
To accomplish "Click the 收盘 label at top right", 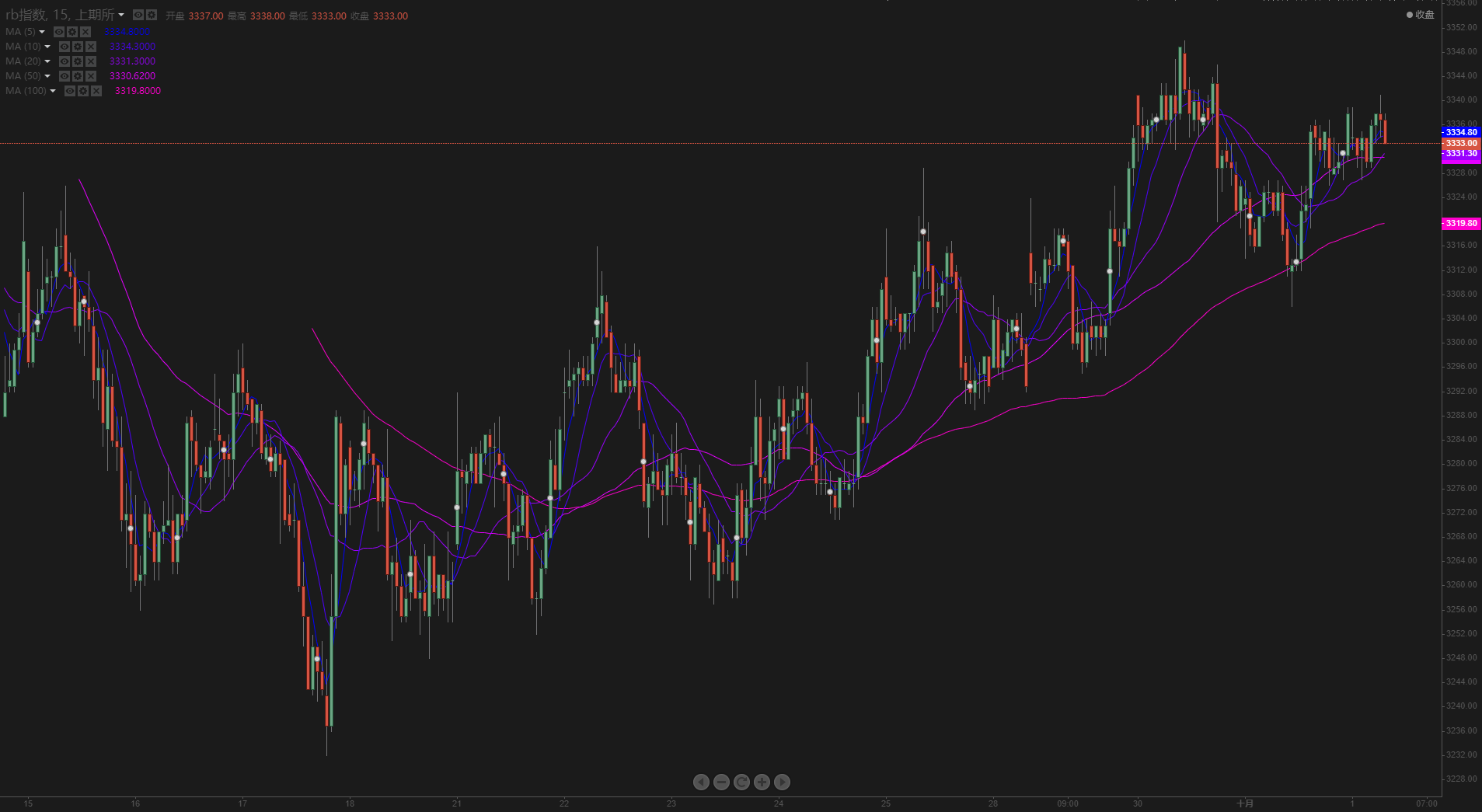I will (x=1424, y=15).
